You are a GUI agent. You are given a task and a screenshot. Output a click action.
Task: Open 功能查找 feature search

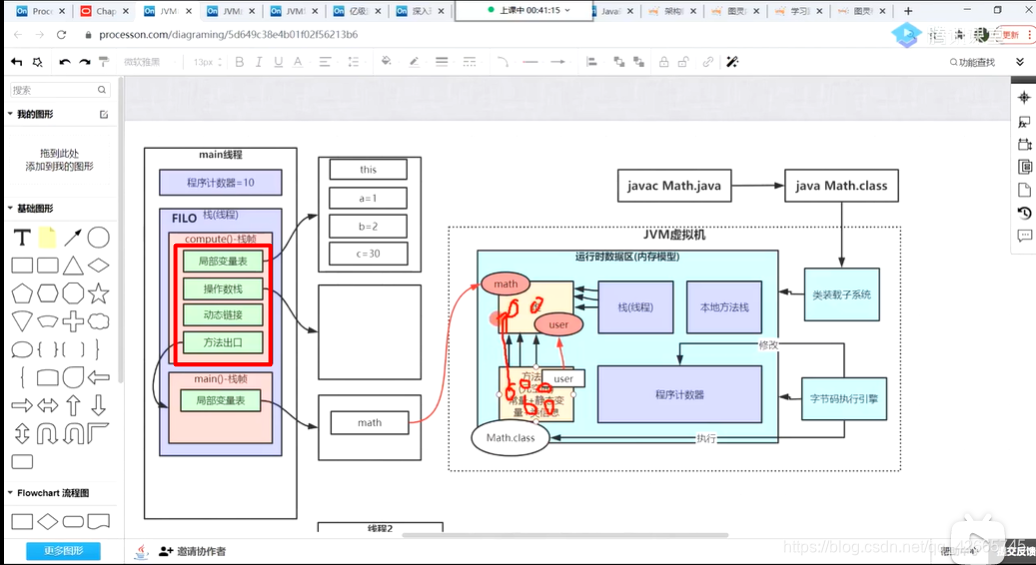click(x=972, y=62)
